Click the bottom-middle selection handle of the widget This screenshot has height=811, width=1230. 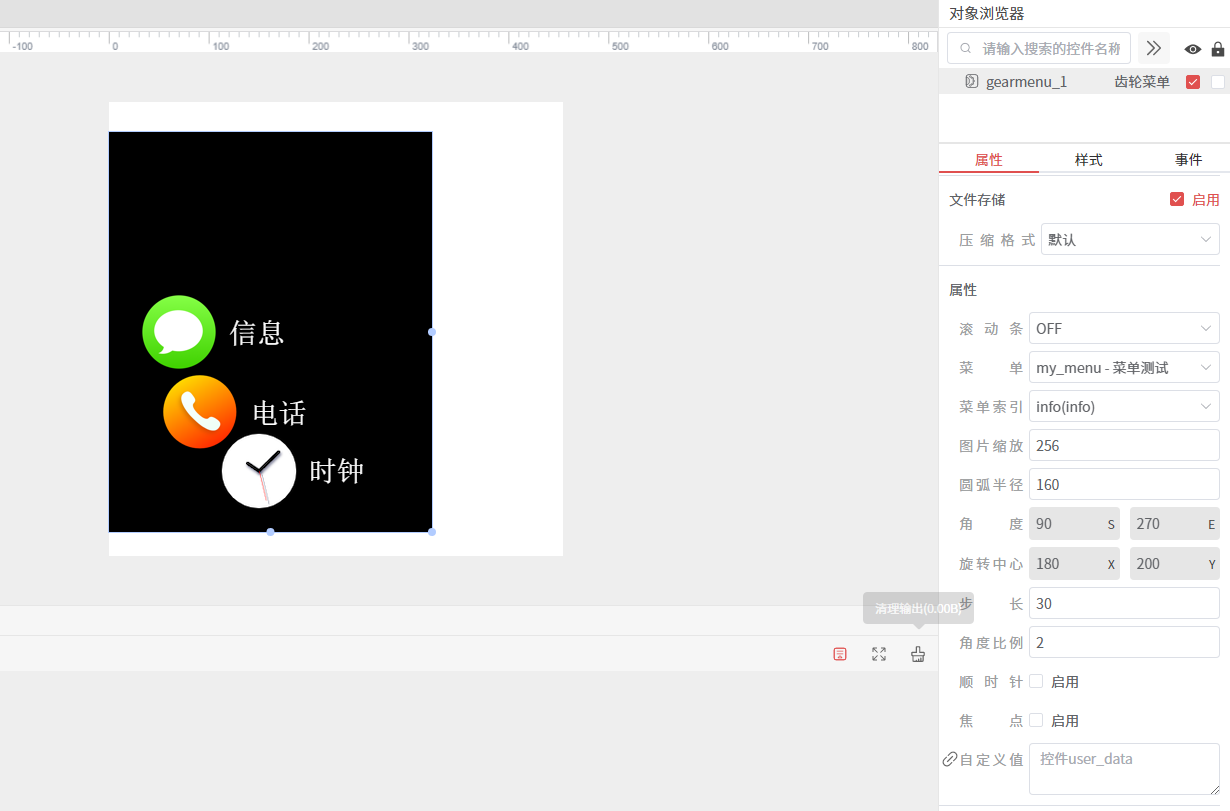pyautogui.click(x=270, y=532)
